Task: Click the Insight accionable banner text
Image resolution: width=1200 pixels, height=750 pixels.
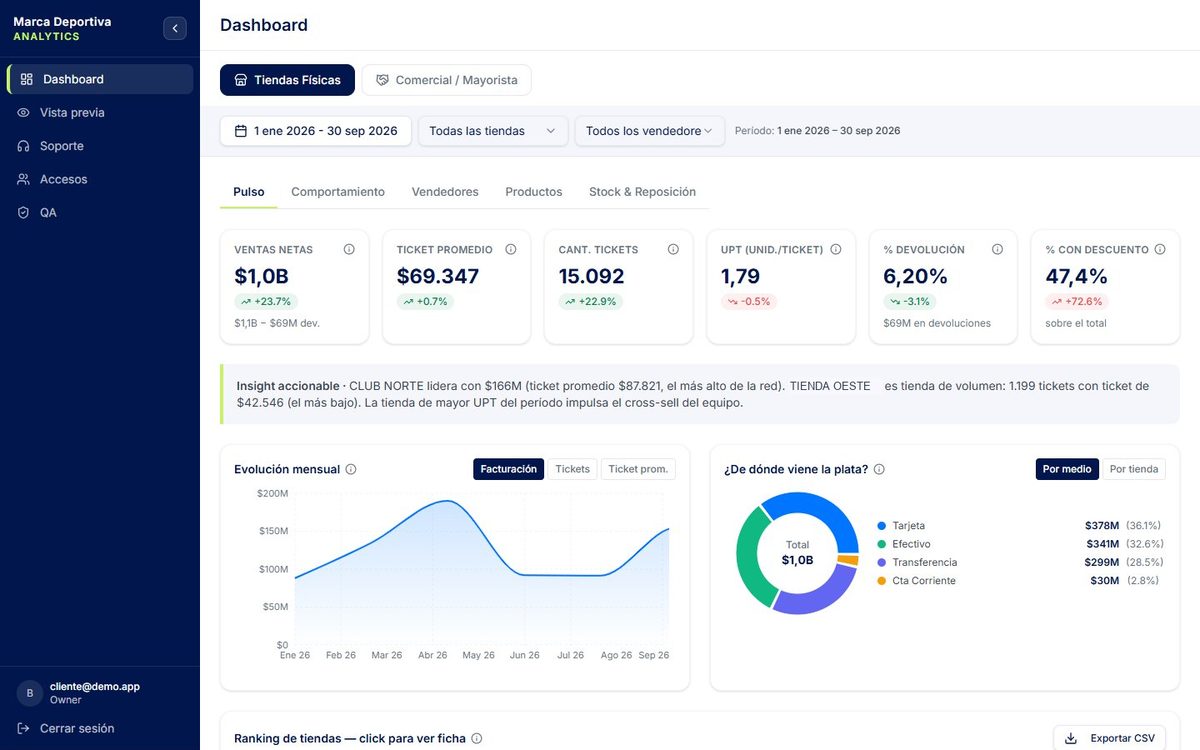Action: (x=699, y=394)
